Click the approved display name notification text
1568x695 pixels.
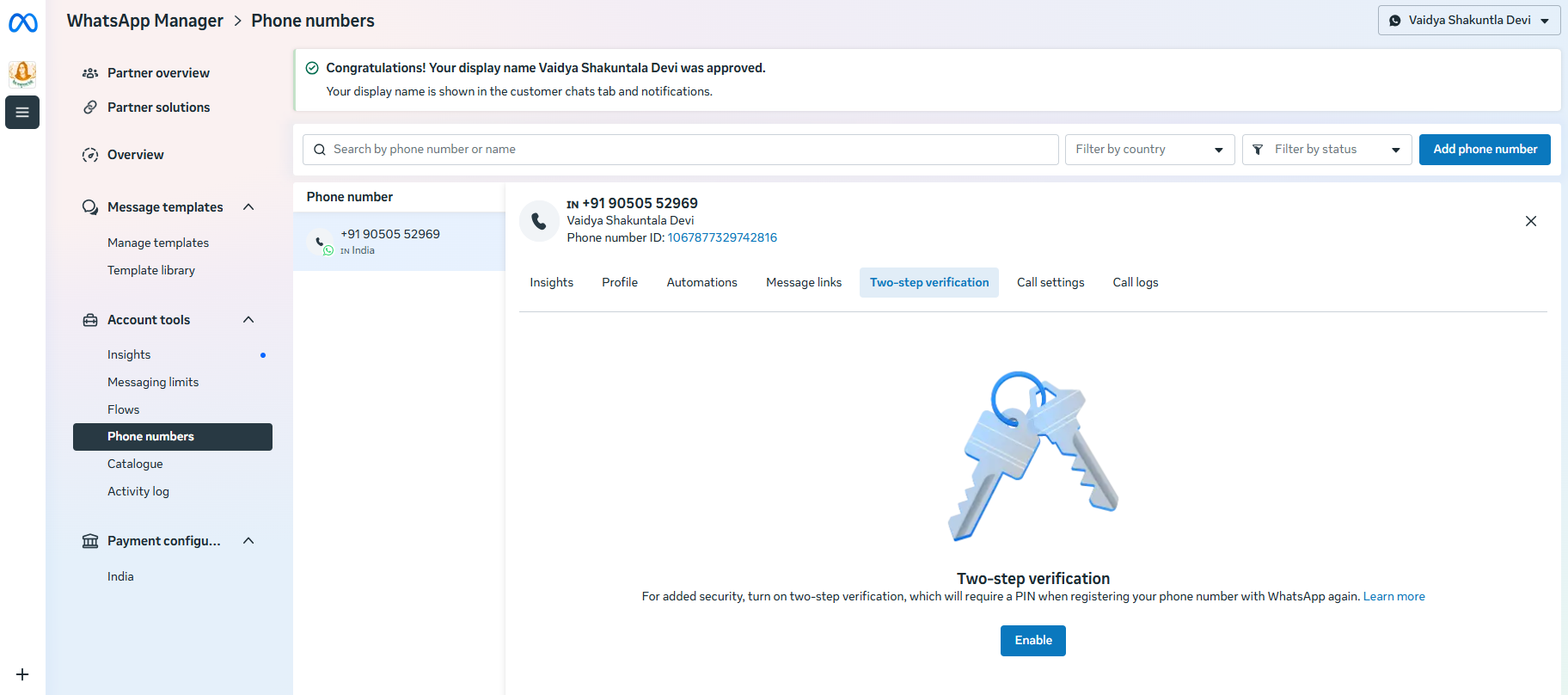(546, 68)
